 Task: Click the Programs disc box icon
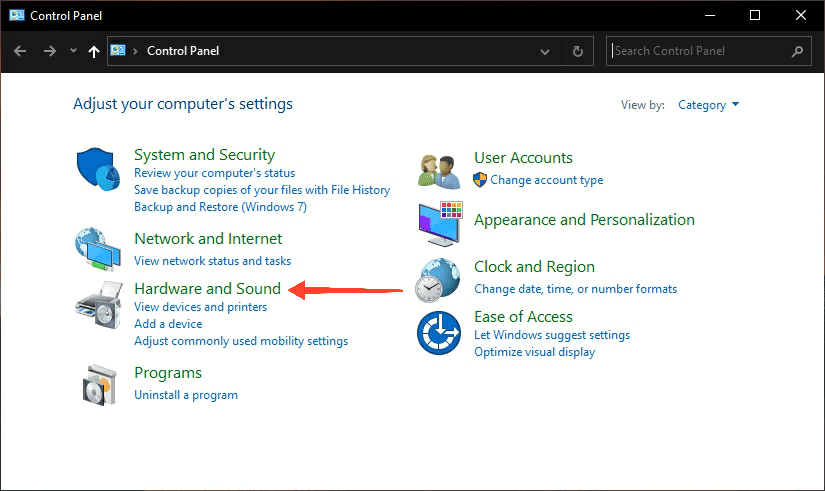99,385
